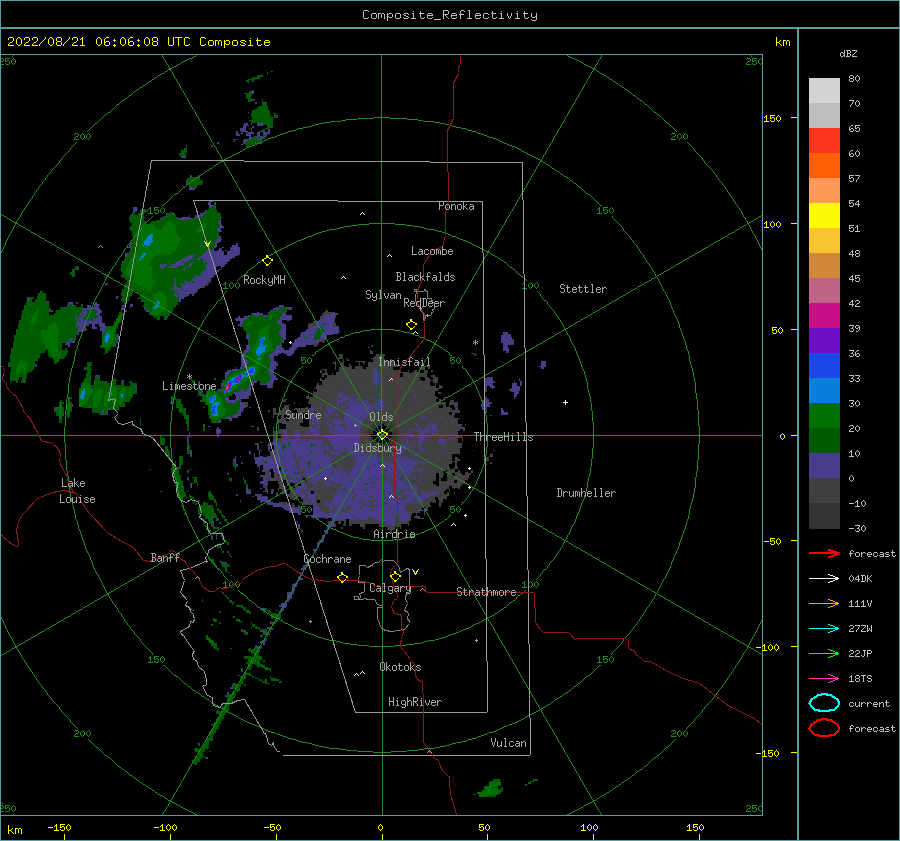Click the white plus marker north of Drumheller

point(565,402)
